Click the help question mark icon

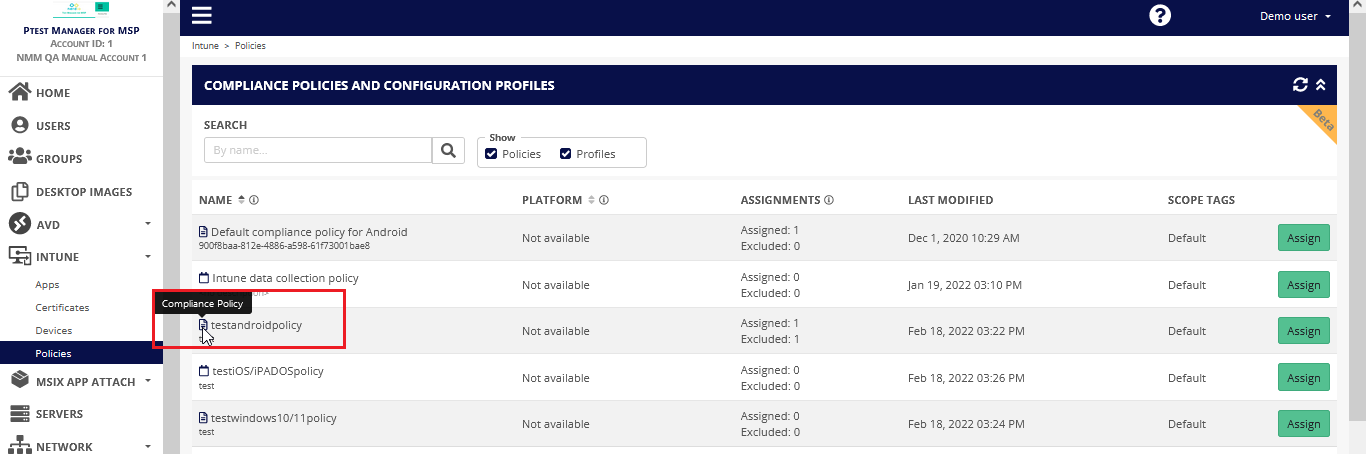[x=1160, y=16]
